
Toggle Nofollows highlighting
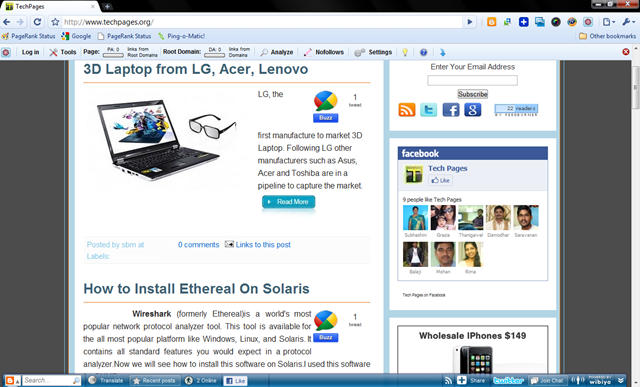pos(324,52)
